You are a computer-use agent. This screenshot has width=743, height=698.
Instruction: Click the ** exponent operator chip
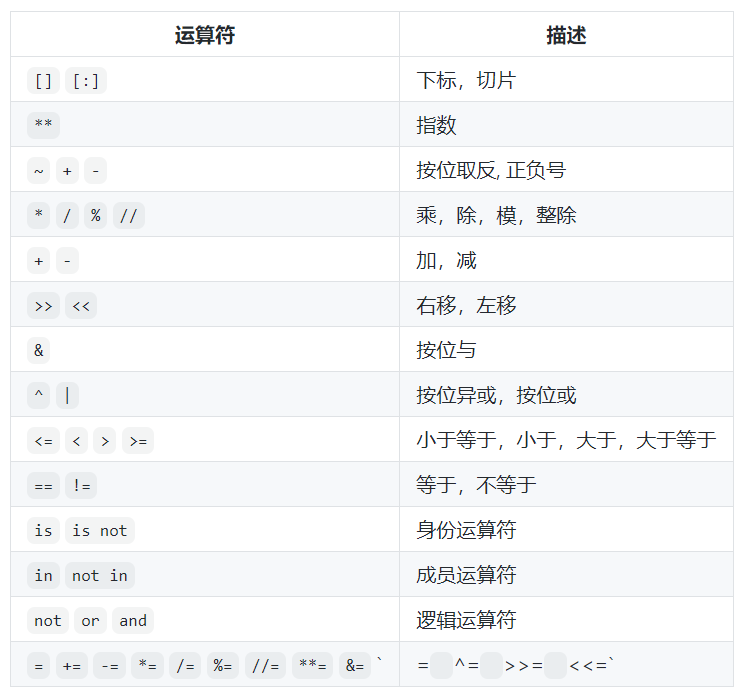[43, 126]
